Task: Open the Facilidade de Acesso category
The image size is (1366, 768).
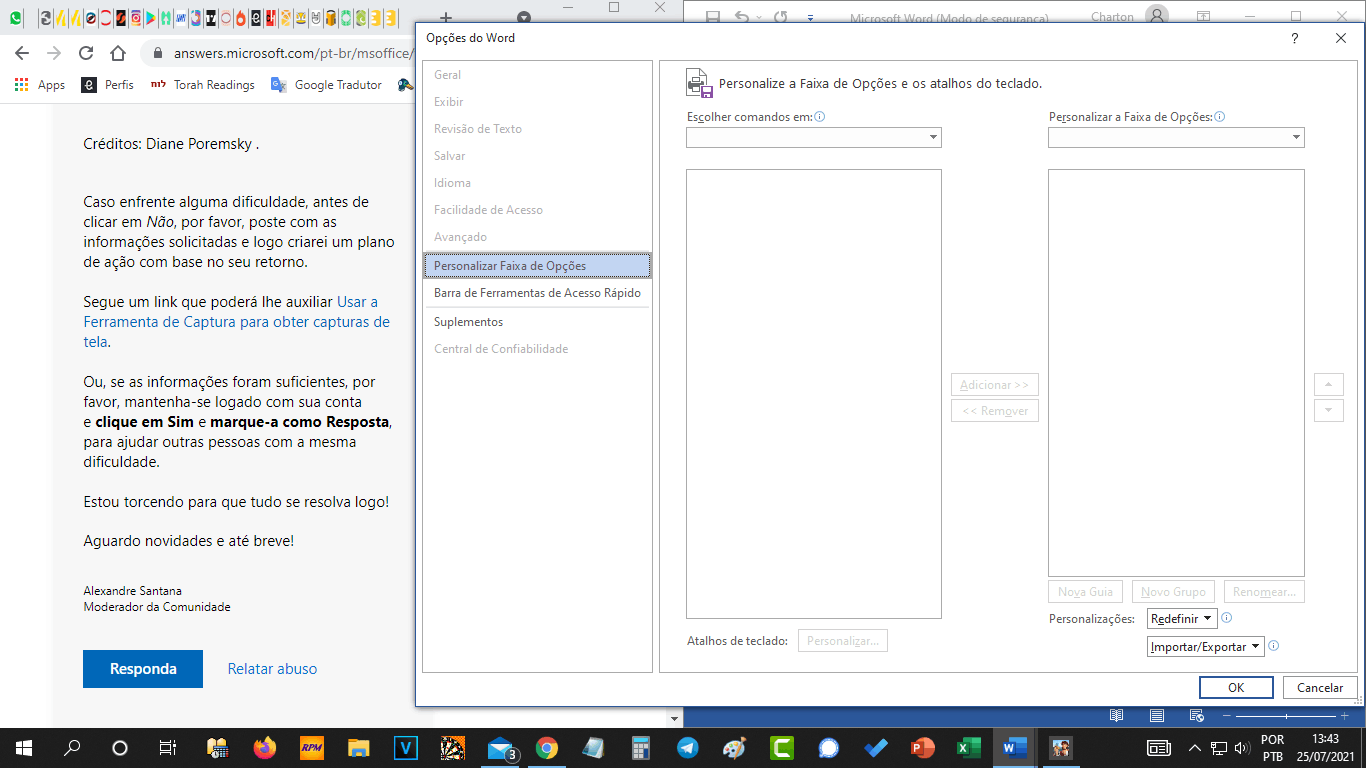Action: coord(537,210)
